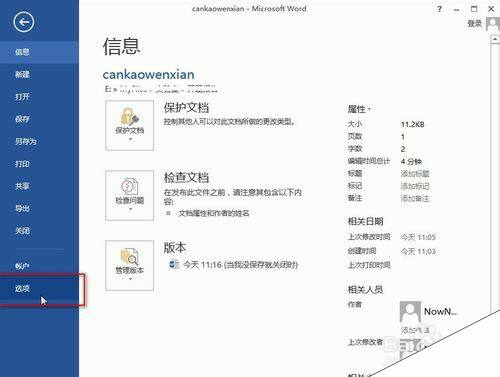Image resolution: width=500 pixels, height=377 pixels.
Task: Click the scrollbar up arrow
Action: (x=495, y=39)
